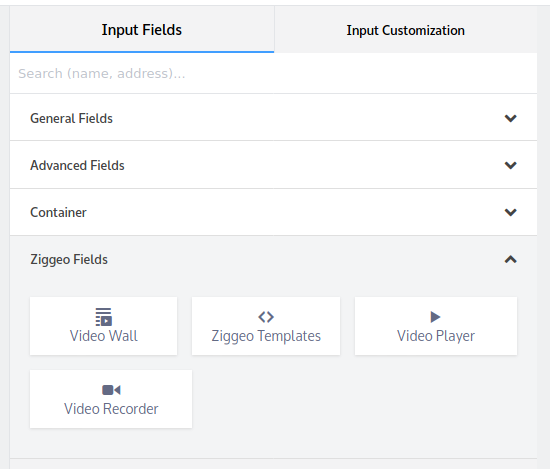Expand the Advanced Fields chevron

point(510,165)
